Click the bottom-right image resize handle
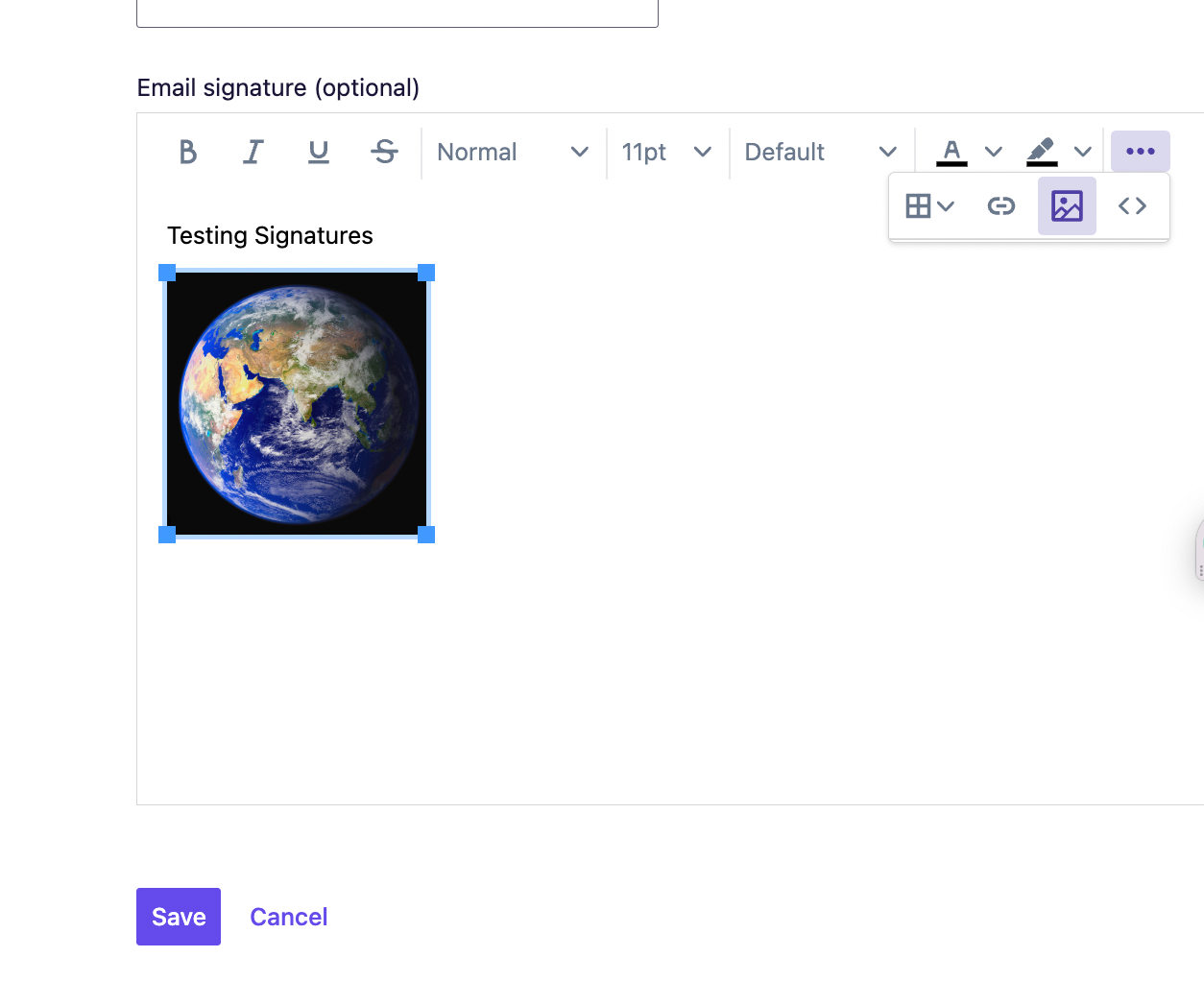Viewport: 1204px width, 981px height. [x=426, y=535]
